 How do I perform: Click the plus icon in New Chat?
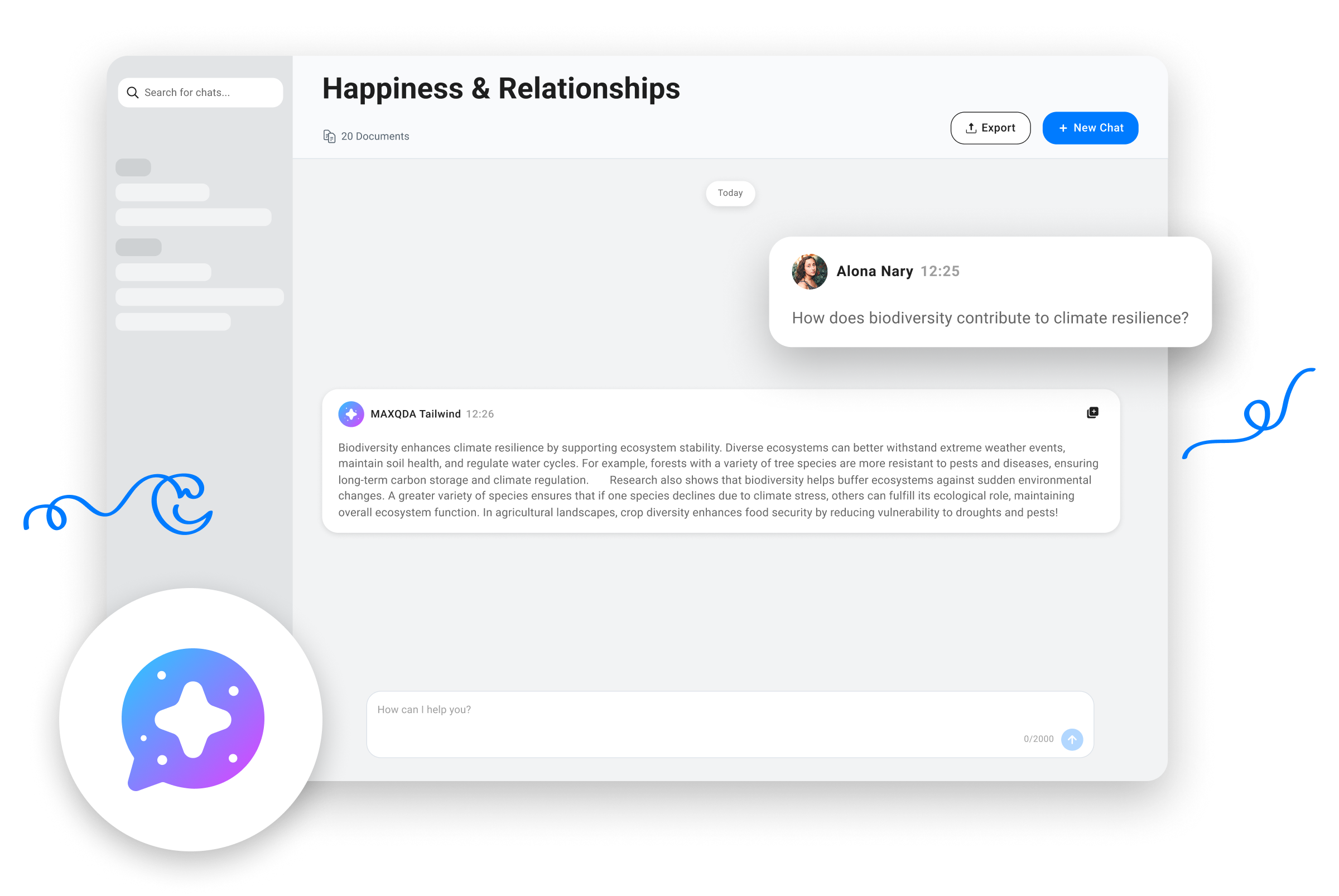click(x=1063, y=128)
